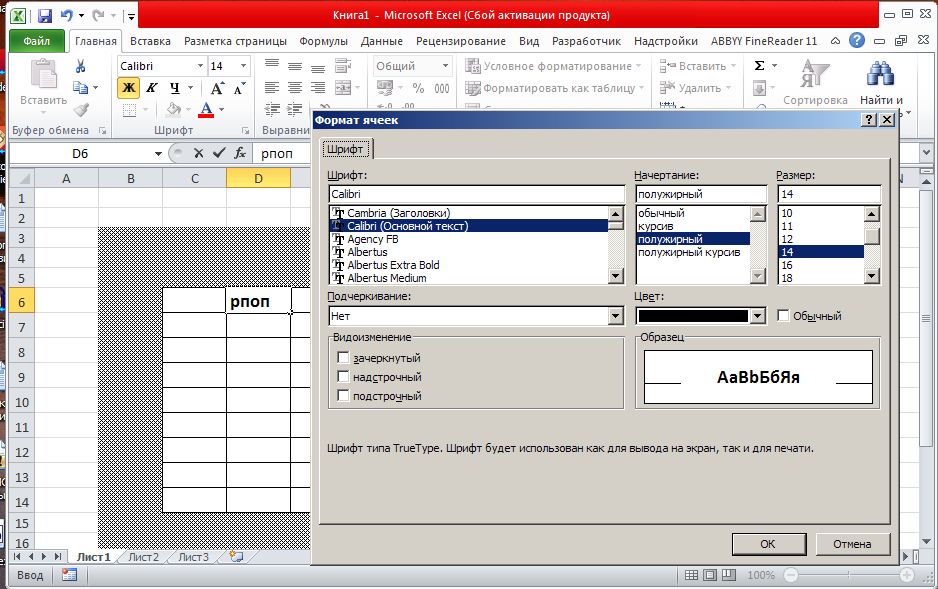Click the Copy icon in clipboard group
The height and width of the screenshot is (589, 938).
pos(80,88)
